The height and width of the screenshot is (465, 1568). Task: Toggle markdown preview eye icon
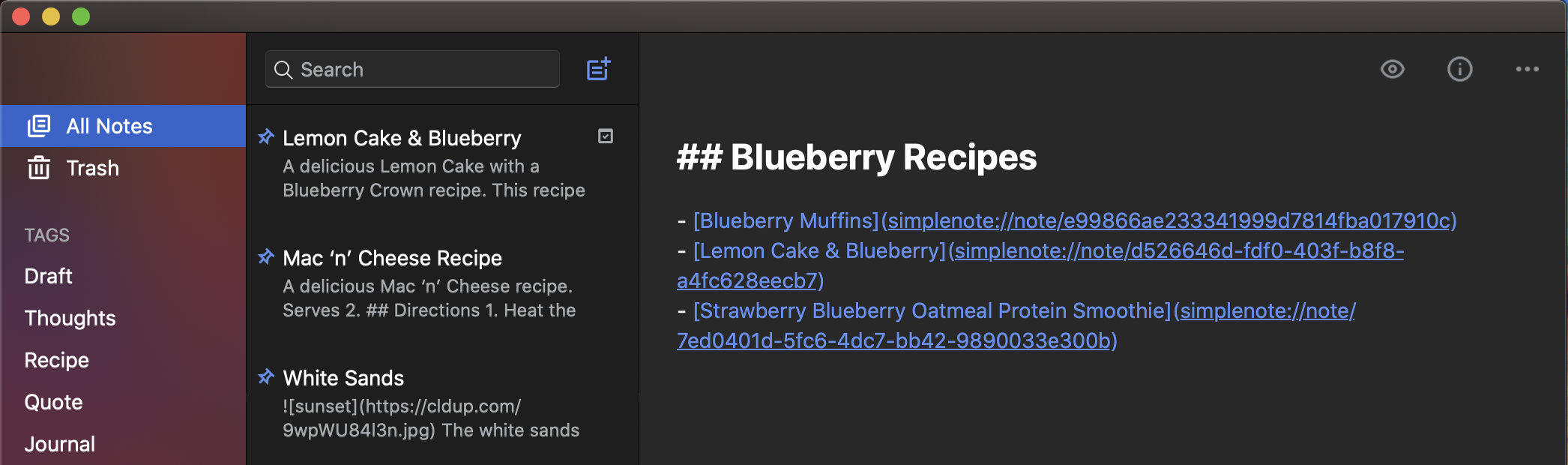[1392, 70]
